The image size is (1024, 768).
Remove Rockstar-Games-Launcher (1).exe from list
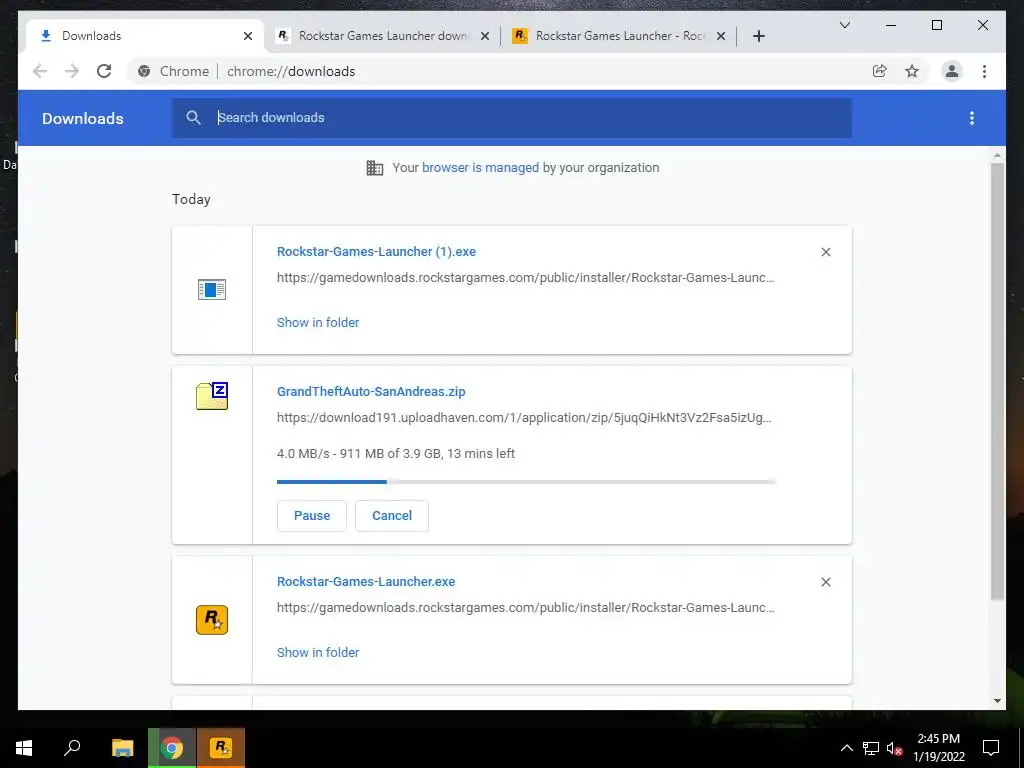825,252
